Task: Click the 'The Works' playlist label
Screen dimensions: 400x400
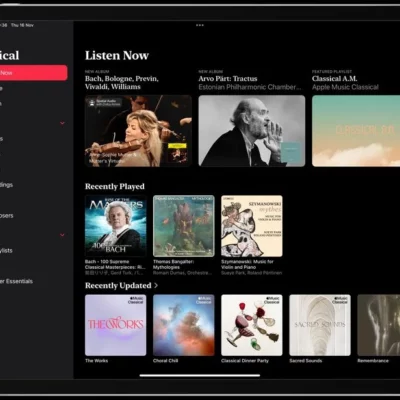Action: point(96,361)
